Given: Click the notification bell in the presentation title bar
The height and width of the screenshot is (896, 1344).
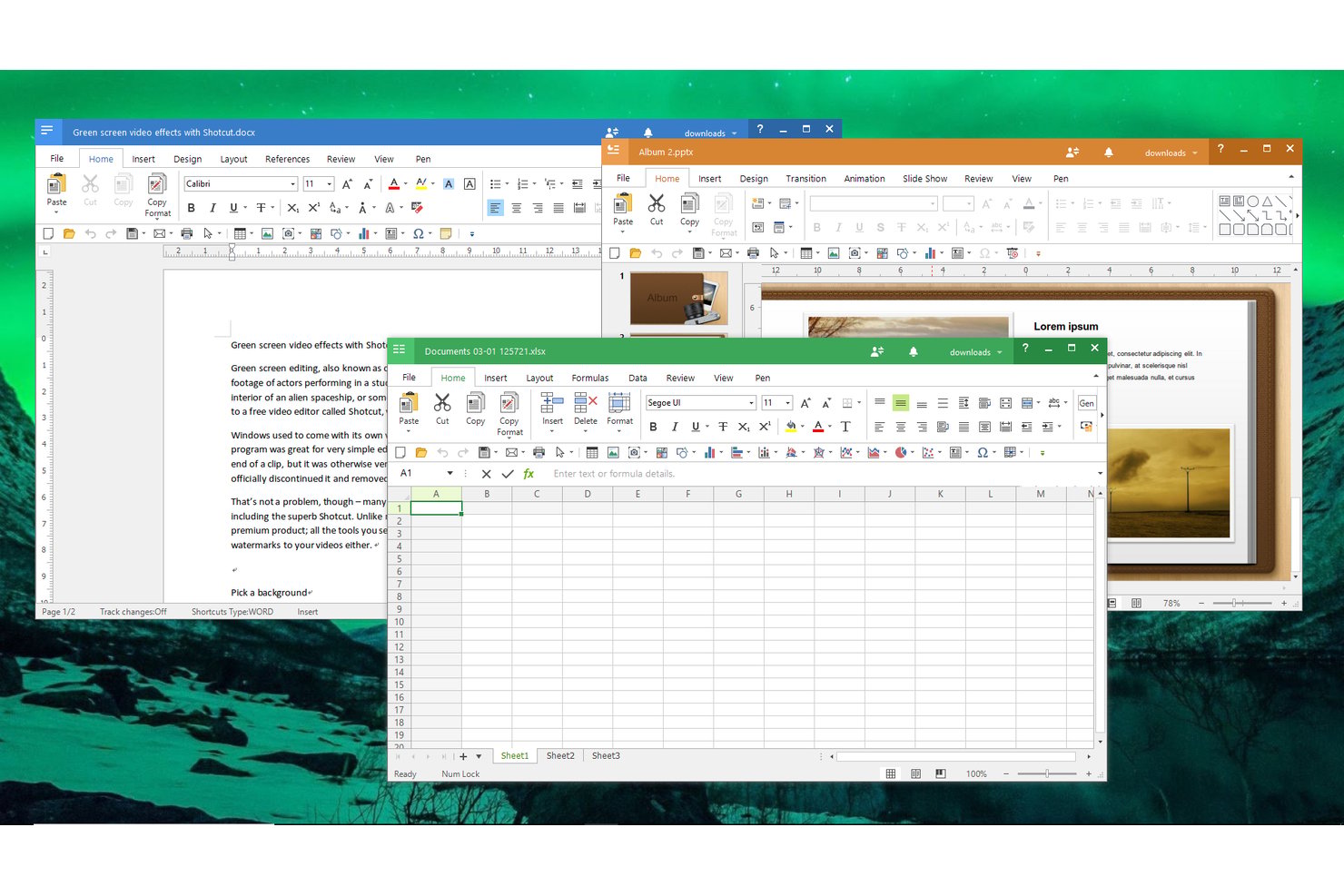Looking at the screenshot, I should coord(1109,153).
